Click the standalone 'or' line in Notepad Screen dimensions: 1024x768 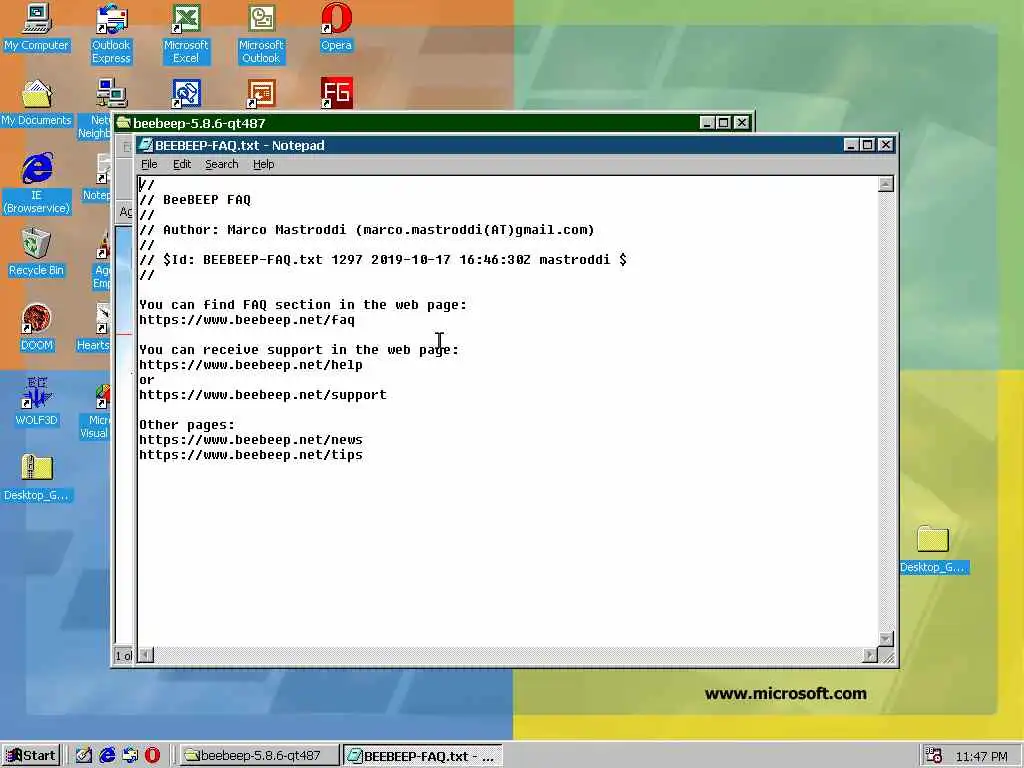click(x=147, y=380)
